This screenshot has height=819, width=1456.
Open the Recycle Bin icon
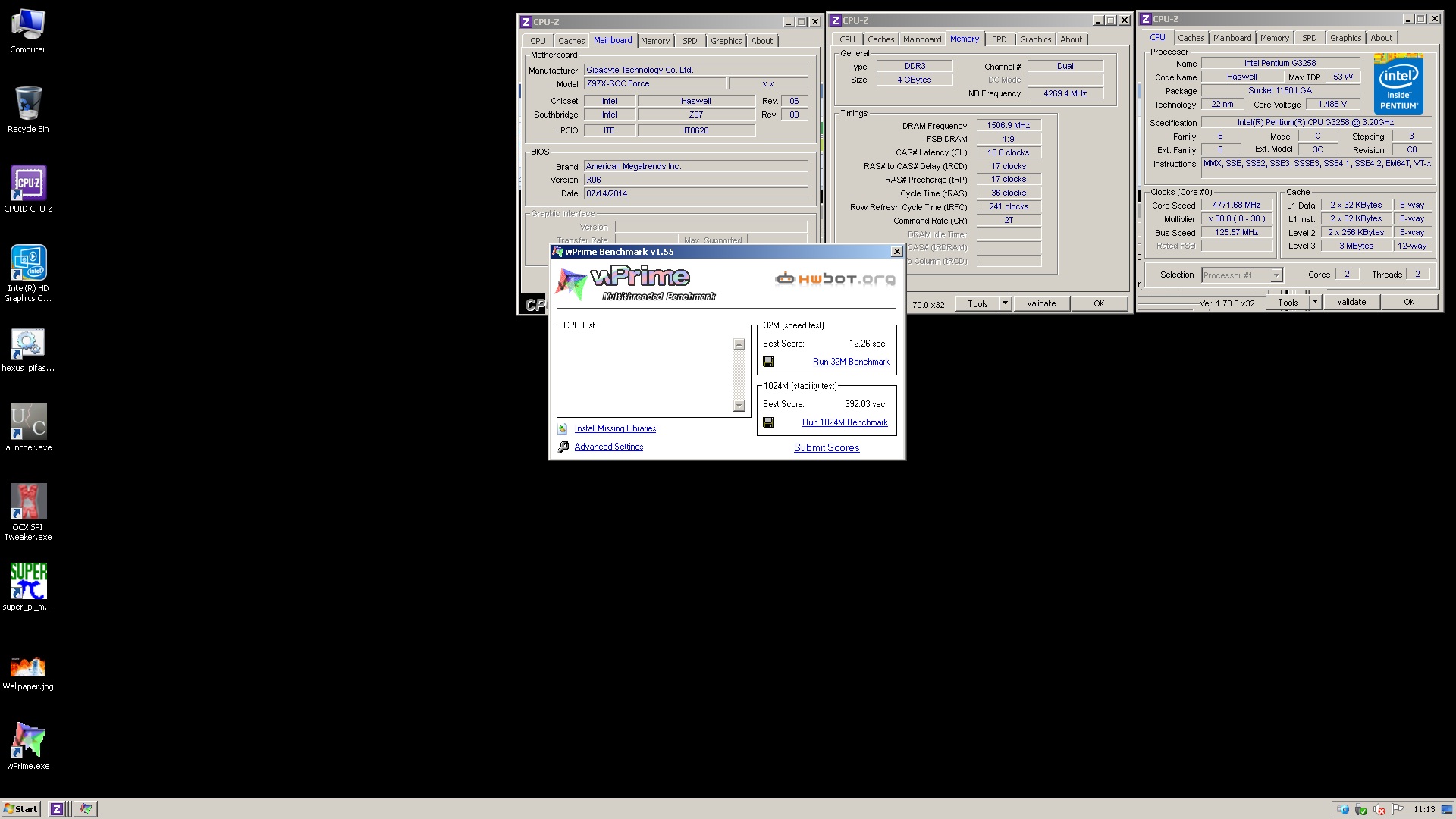[x=28, y=111]
